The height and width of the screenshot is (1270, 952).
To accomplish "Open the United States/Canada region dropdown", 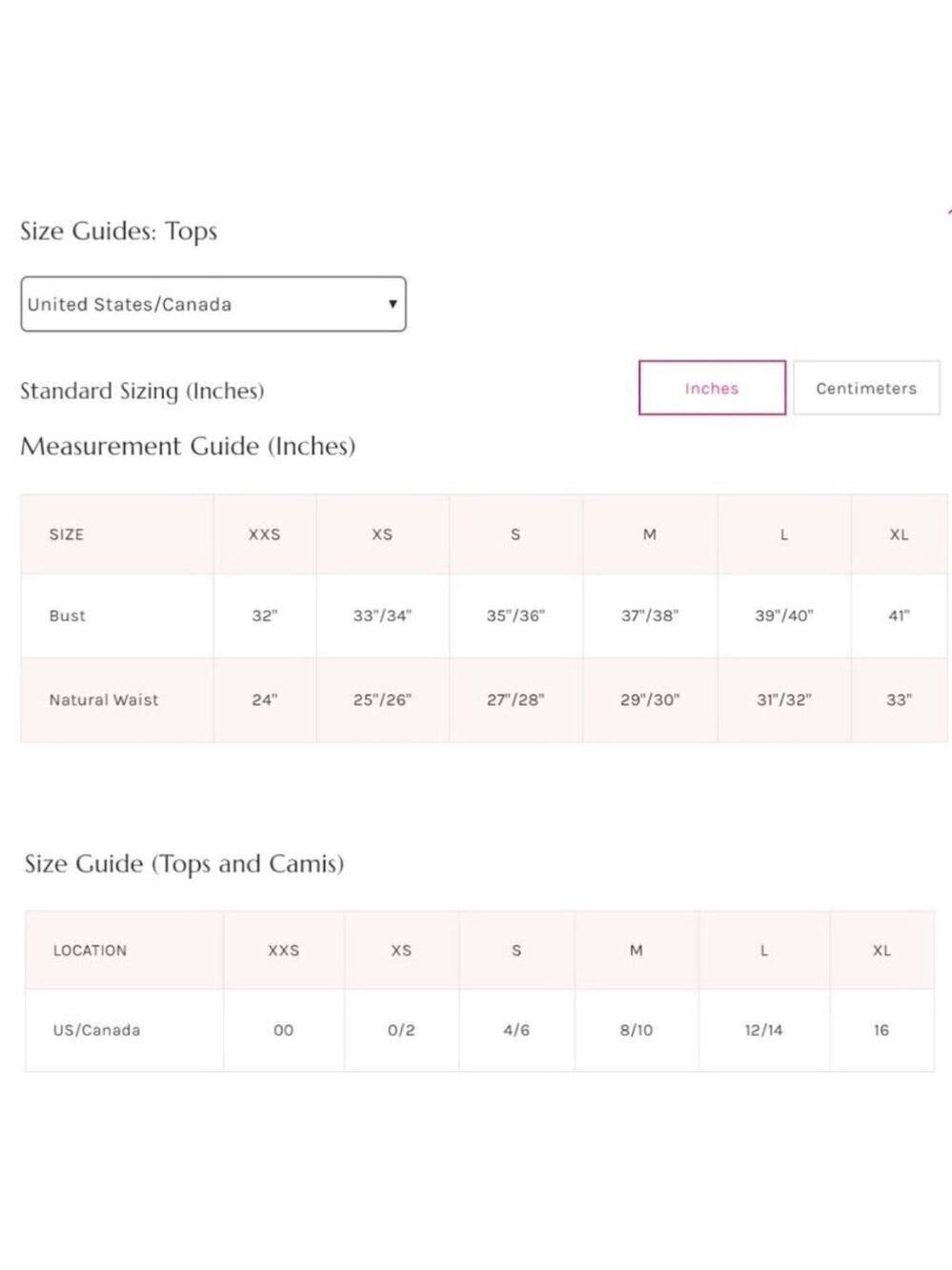I will pyautogui.click(x=213, y=304).
